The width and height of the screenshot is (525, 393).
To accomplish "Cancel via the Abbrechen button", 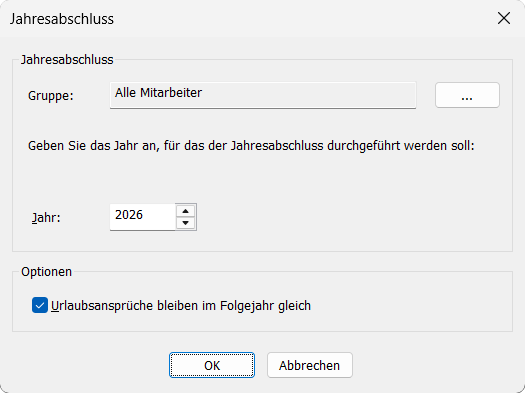I will pos(310,365).
